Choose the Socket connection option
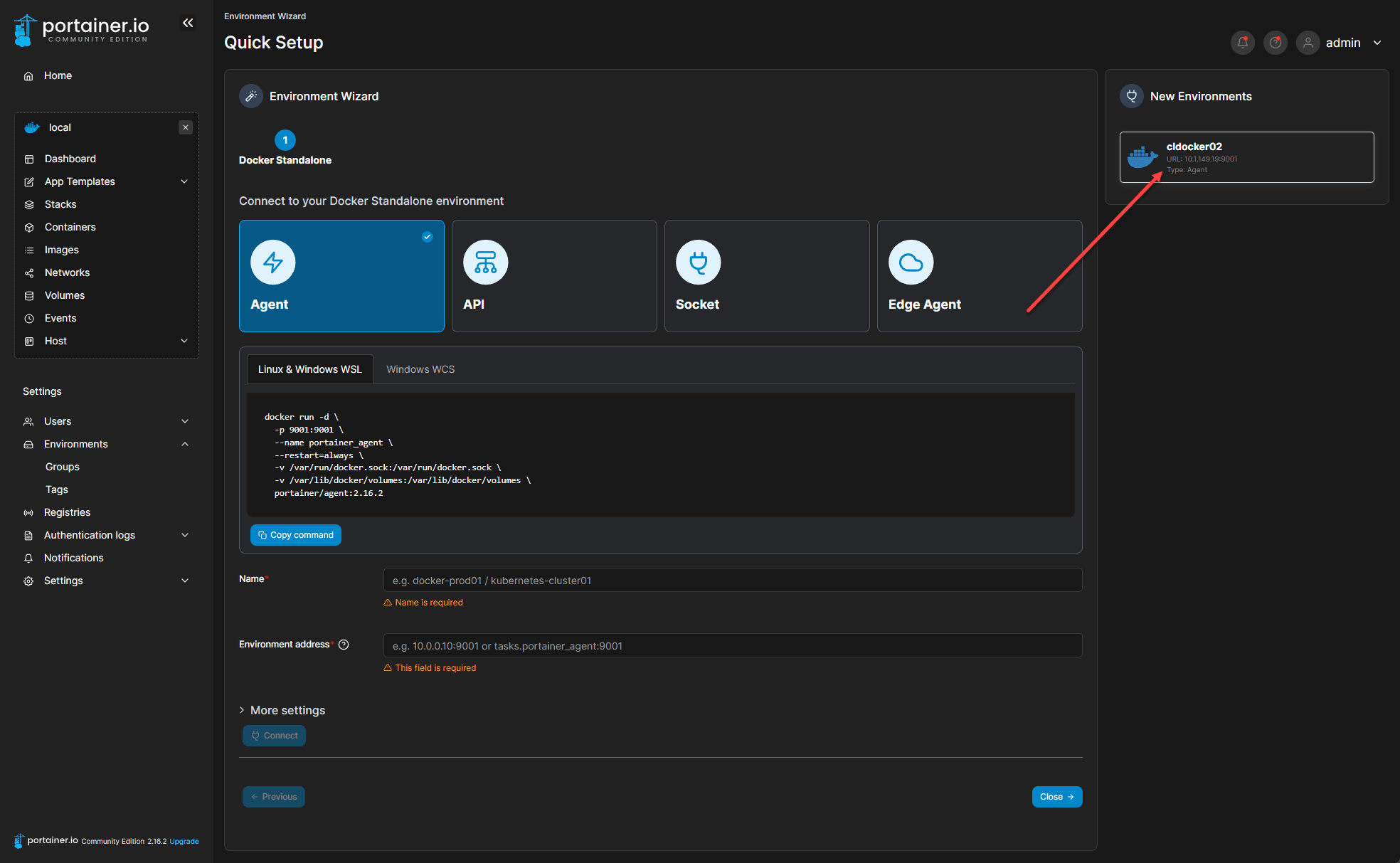This screenshot has width=1400, height=863. [x=766, y=276]
